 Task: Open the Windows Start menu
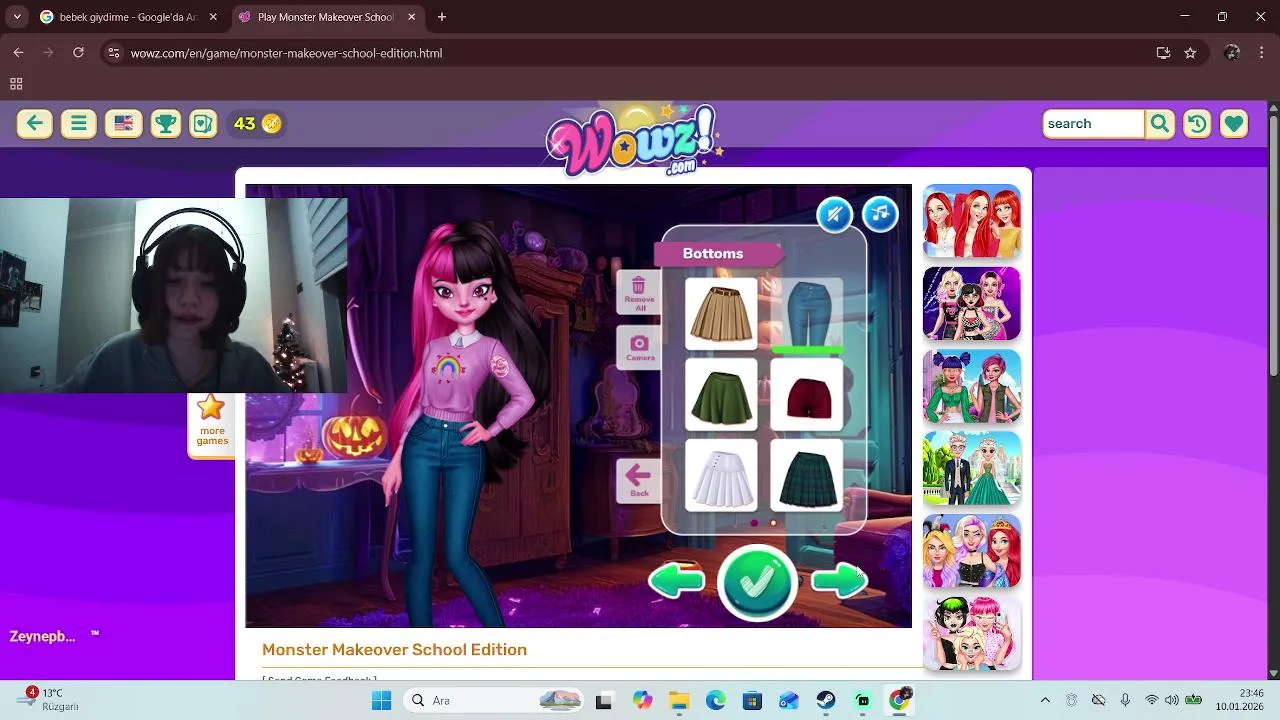tap(382, 701)
